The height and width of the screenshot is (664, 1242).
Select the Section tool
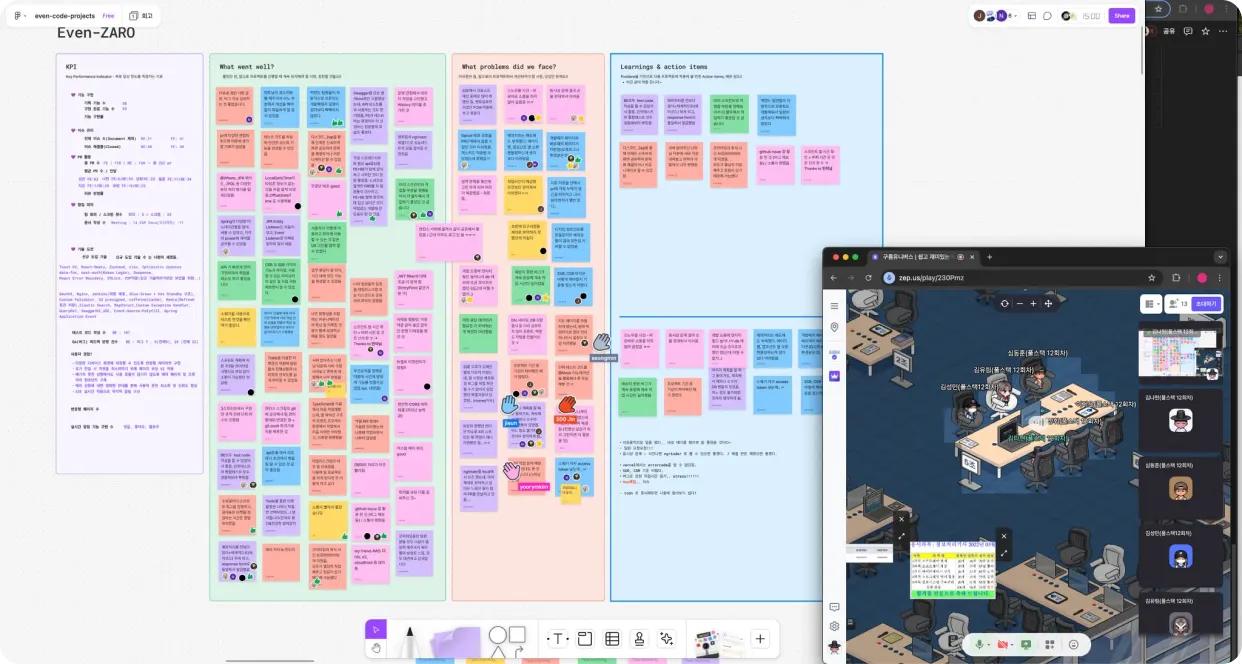585,639
